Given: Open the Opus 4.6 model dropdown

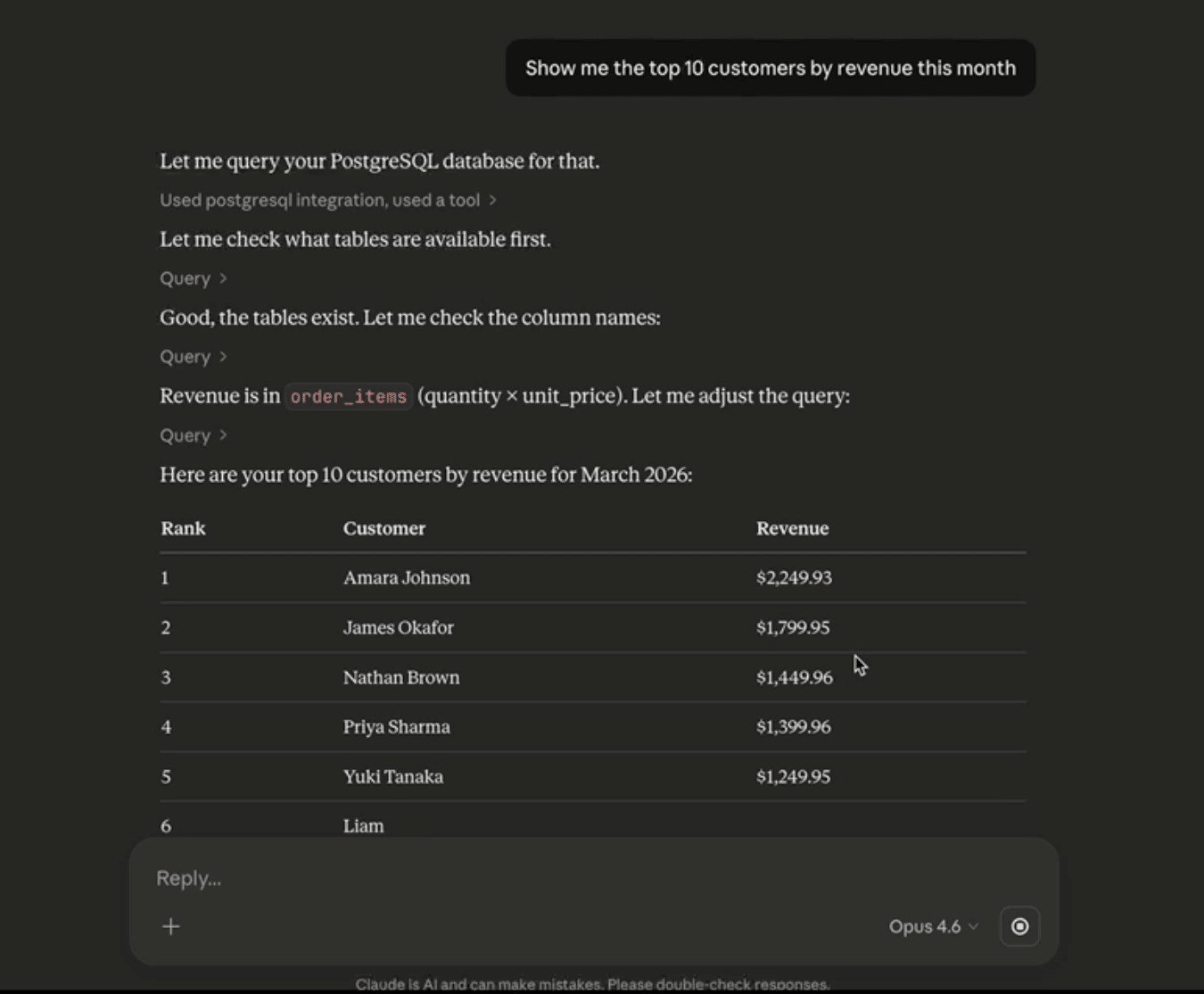Looking at the screenshot, I should tap(933, 926).
